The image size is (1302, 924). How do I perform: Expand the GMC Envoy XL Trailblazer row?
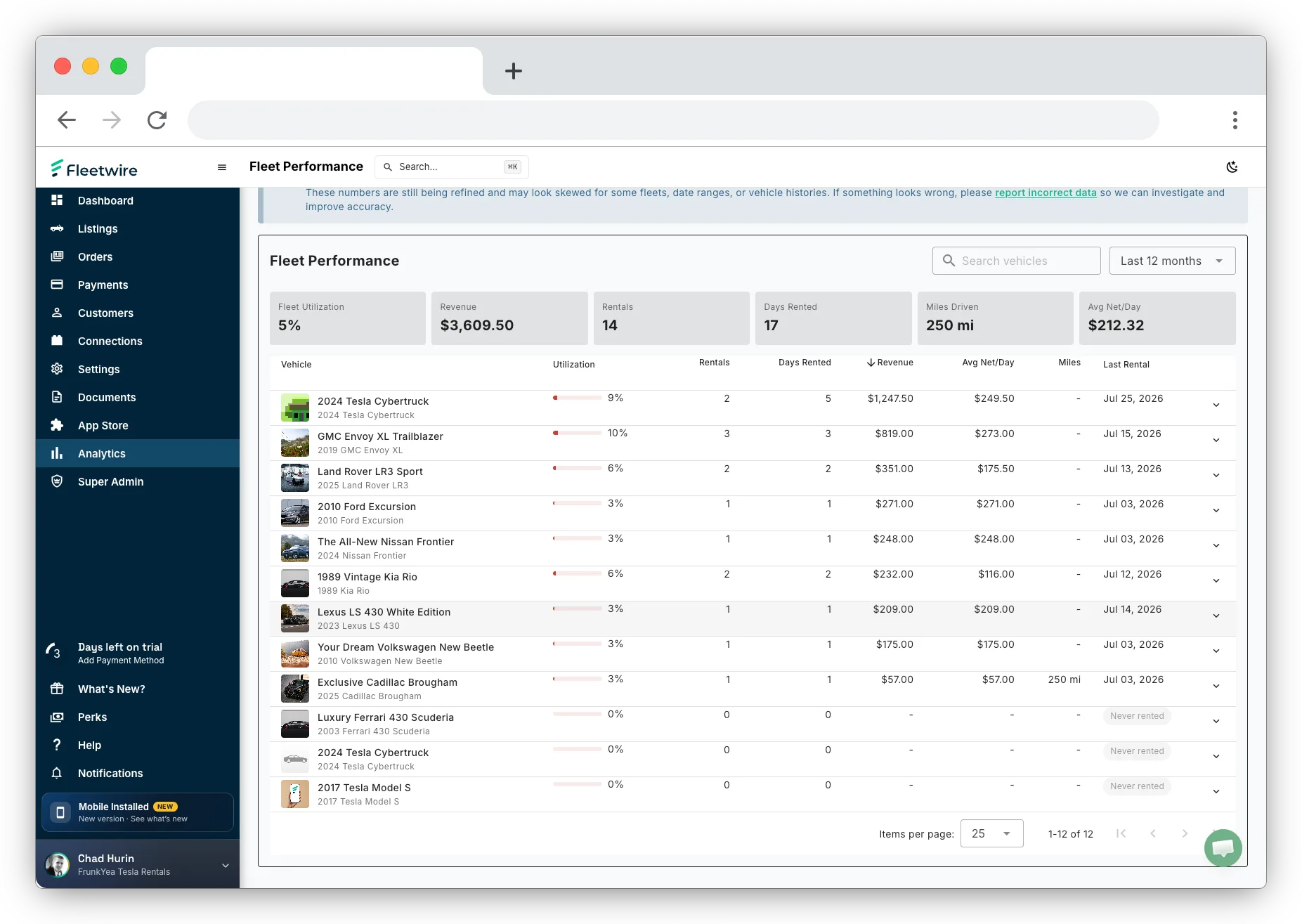click(x=1216, y=441)
